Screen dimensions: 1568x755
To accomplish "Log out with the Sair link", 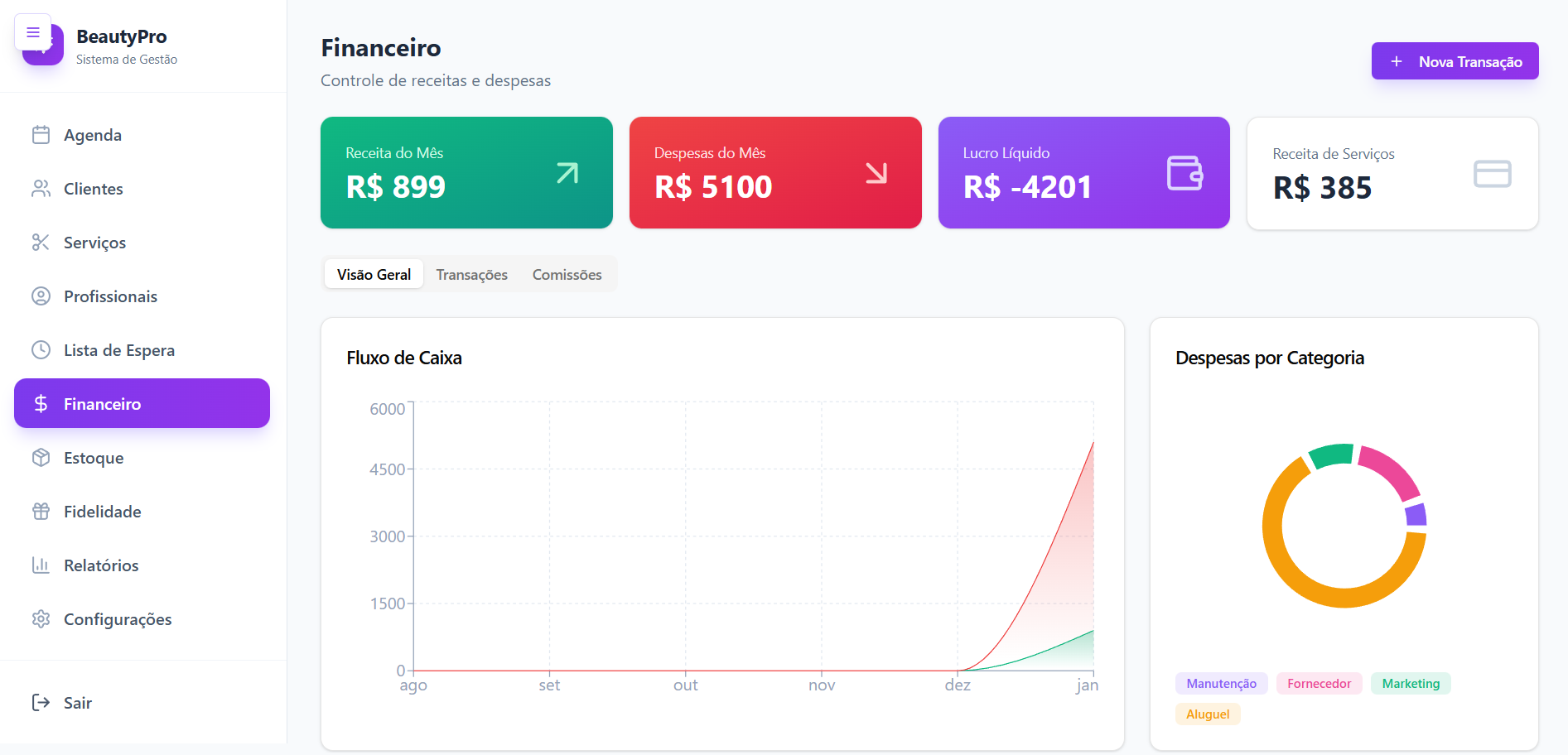I will (x=62, y=703).
